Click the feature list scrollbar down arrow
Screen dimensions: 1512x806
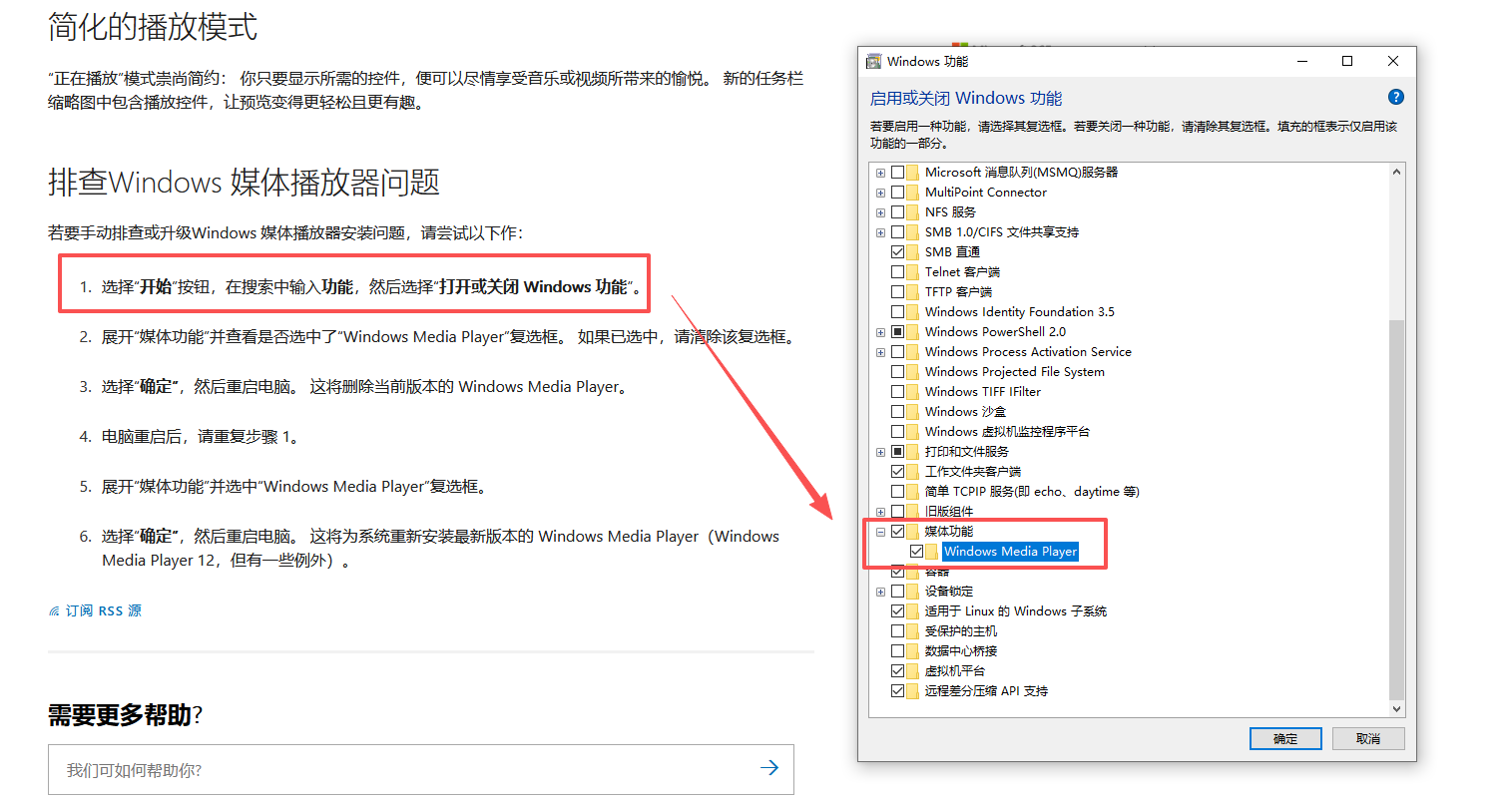1396,709
